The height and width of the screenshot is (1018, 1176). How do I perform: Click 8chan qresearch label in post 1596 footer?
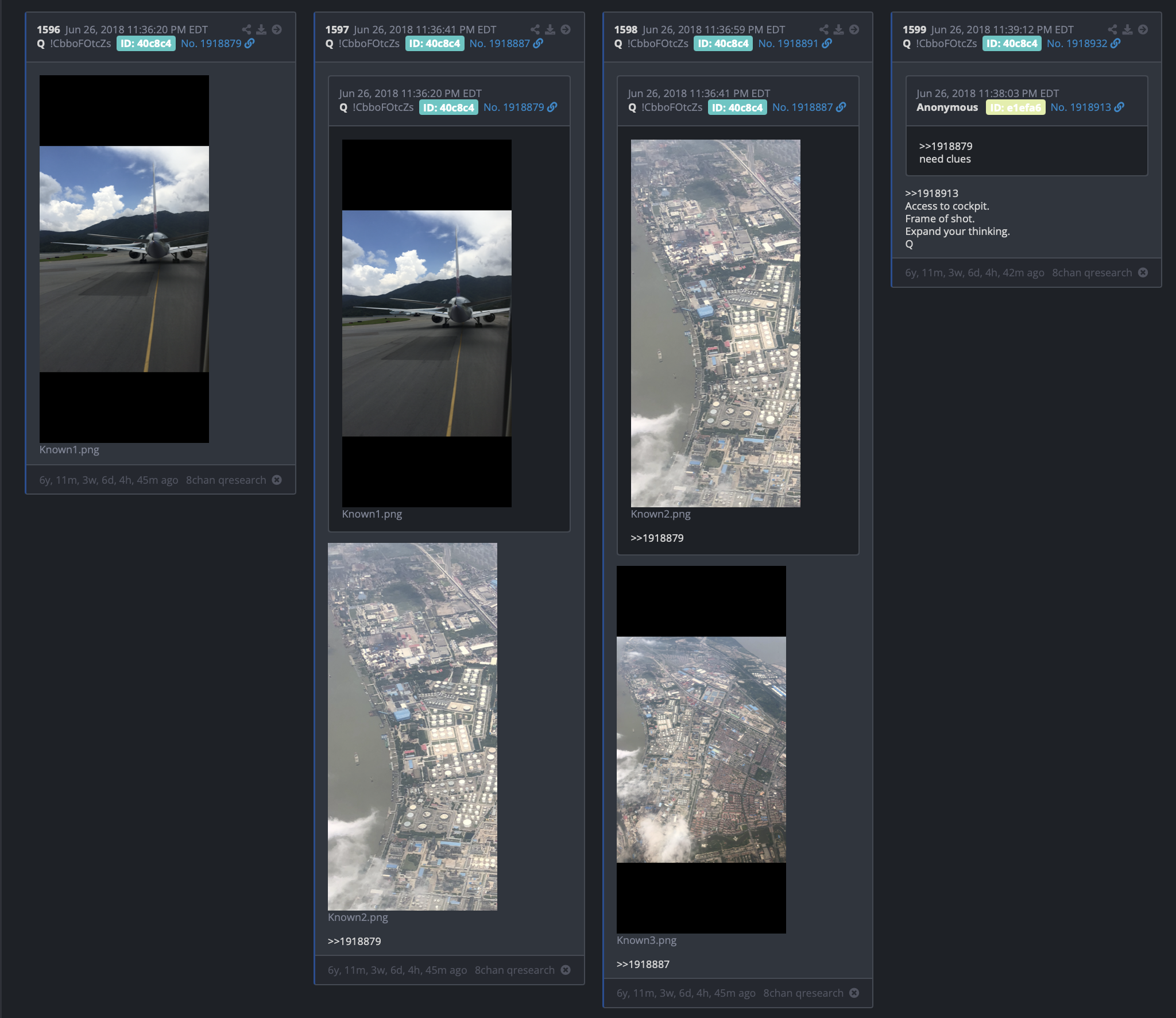[x=226, y=480]
